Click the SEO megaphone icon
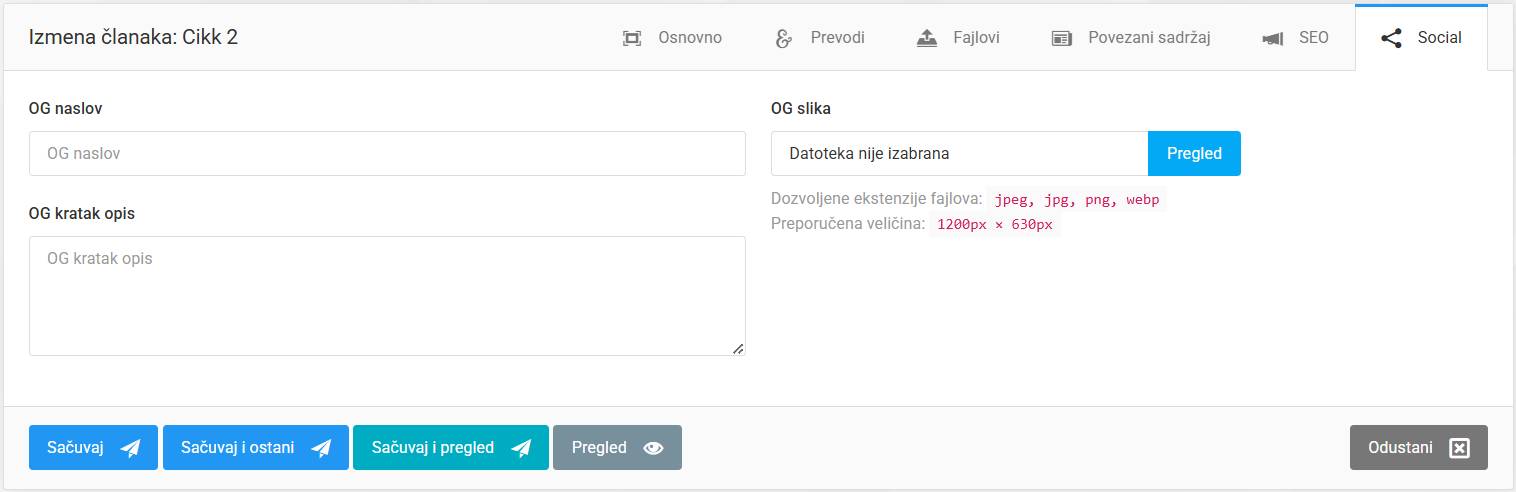Screen dimensions: 1516x492 (x=1273, y=38)
